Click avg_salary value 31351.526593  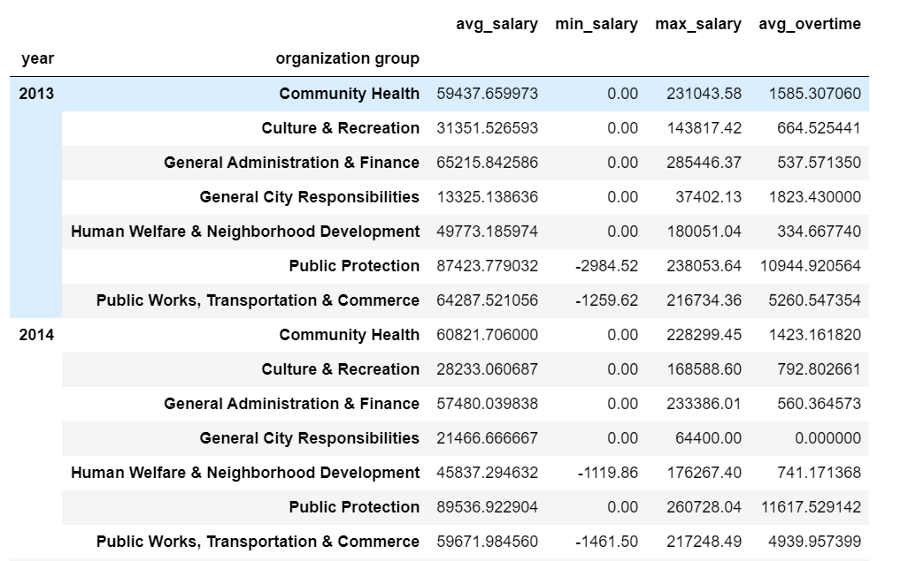487,128
